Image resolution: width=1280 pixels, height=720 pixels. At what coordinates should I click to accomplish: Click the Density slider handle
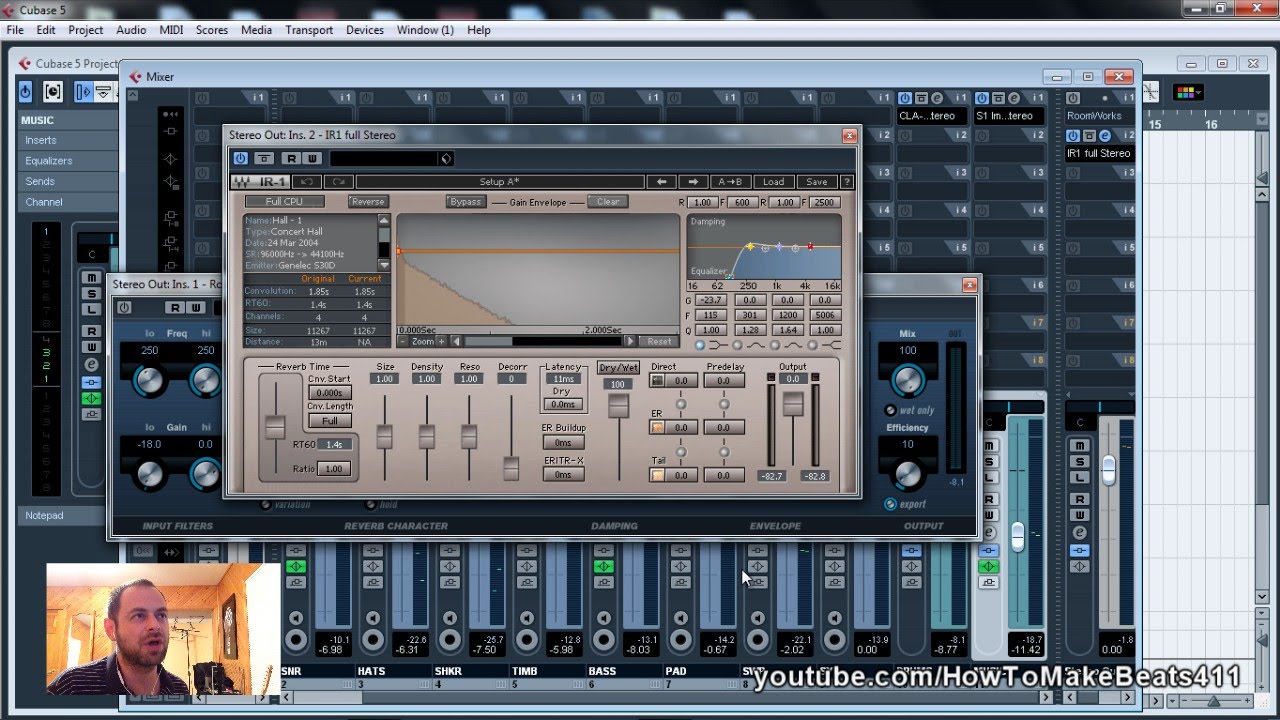(427, 436)
